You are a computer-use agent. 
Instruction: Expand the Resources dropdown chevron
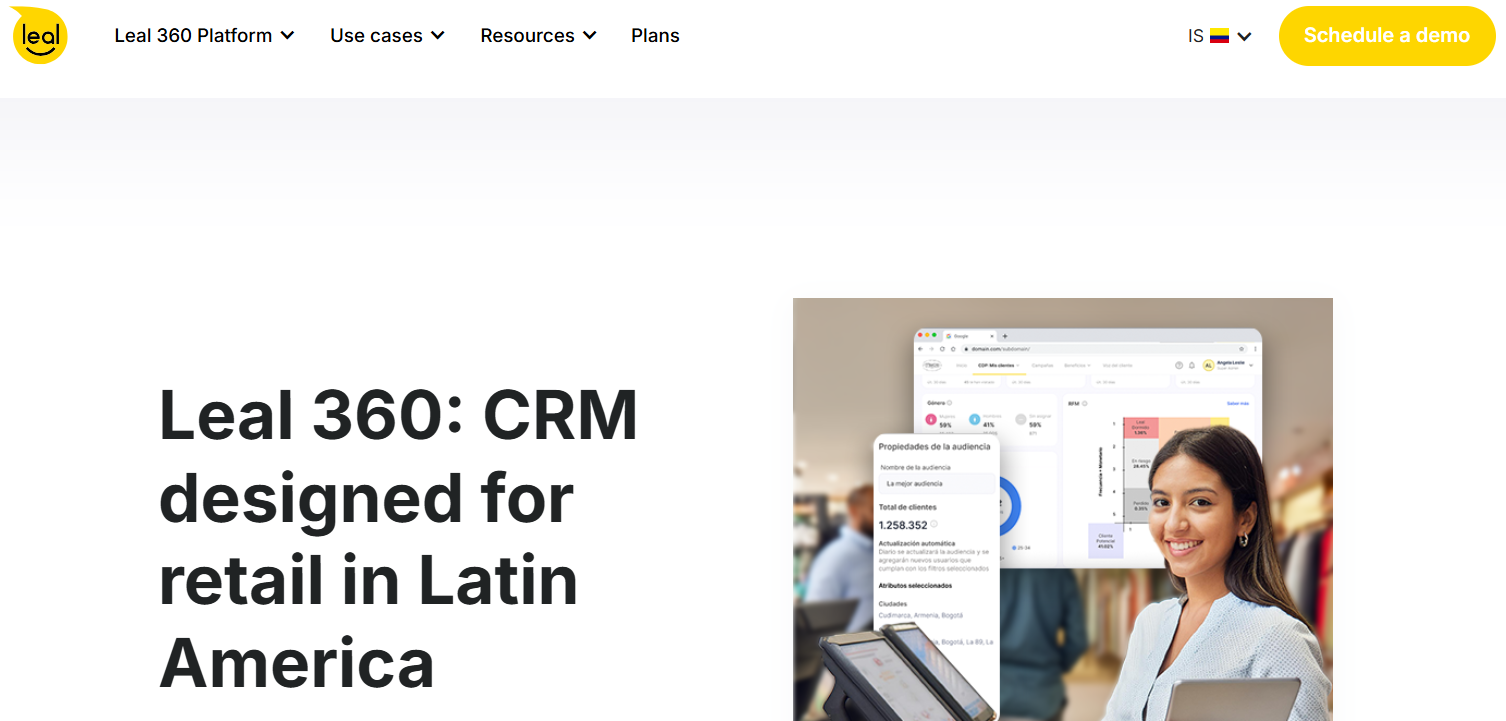[x=590, y=36]
